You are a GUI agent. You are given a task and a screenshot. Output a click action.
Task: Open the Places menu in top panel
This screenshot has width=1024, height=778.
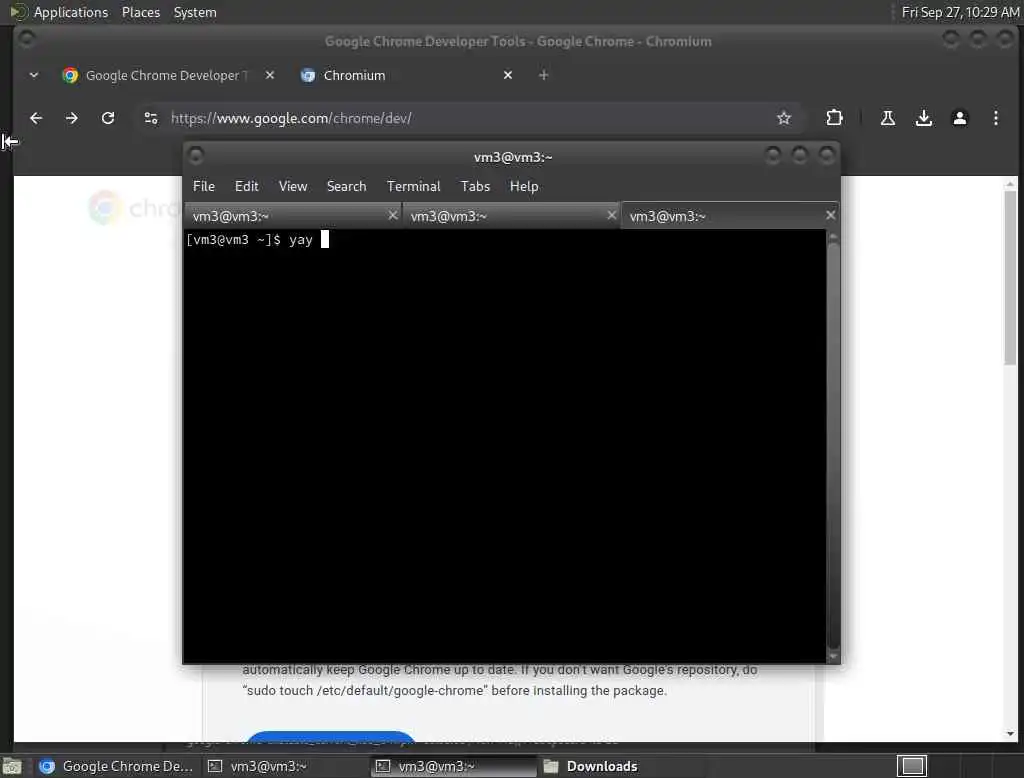140,12
